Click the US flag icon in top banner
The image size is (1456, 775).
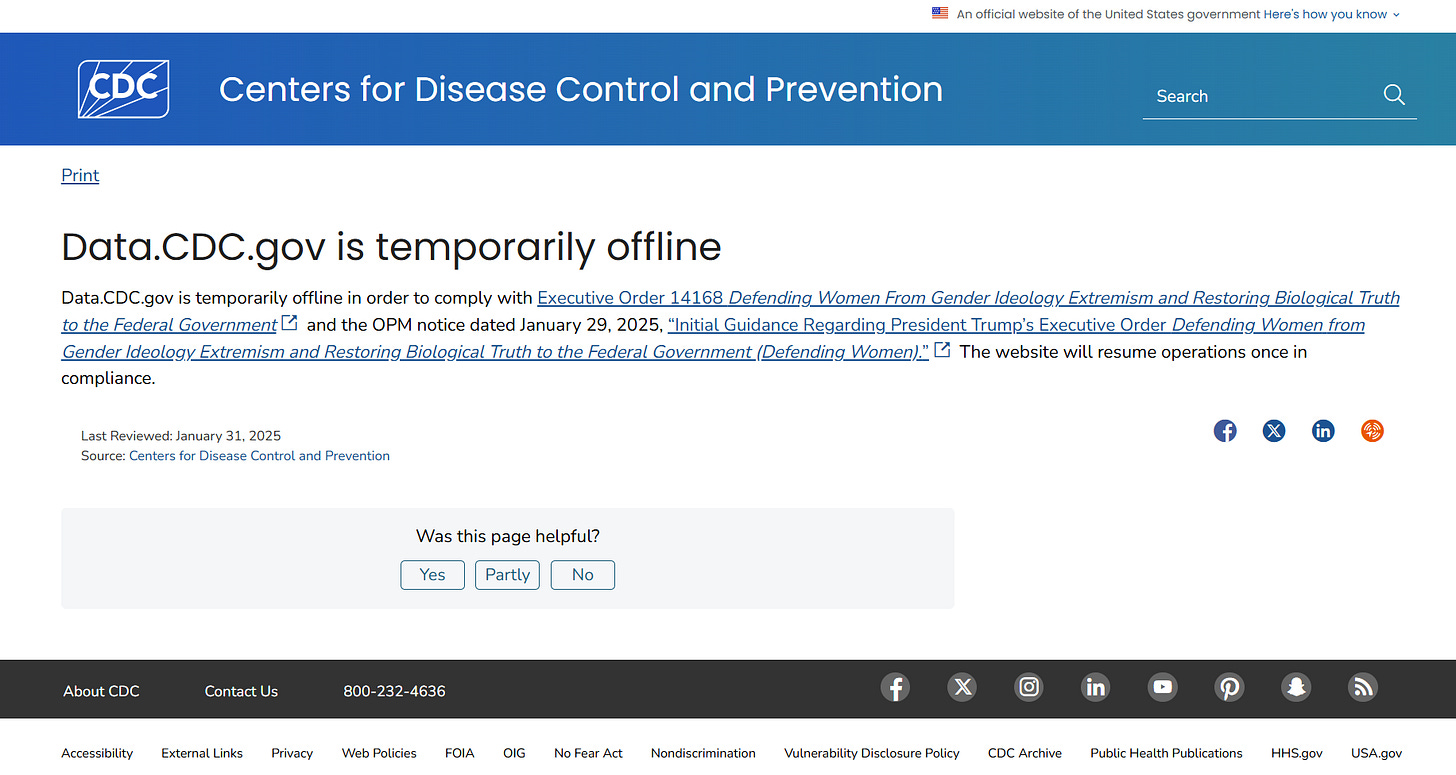940,14
